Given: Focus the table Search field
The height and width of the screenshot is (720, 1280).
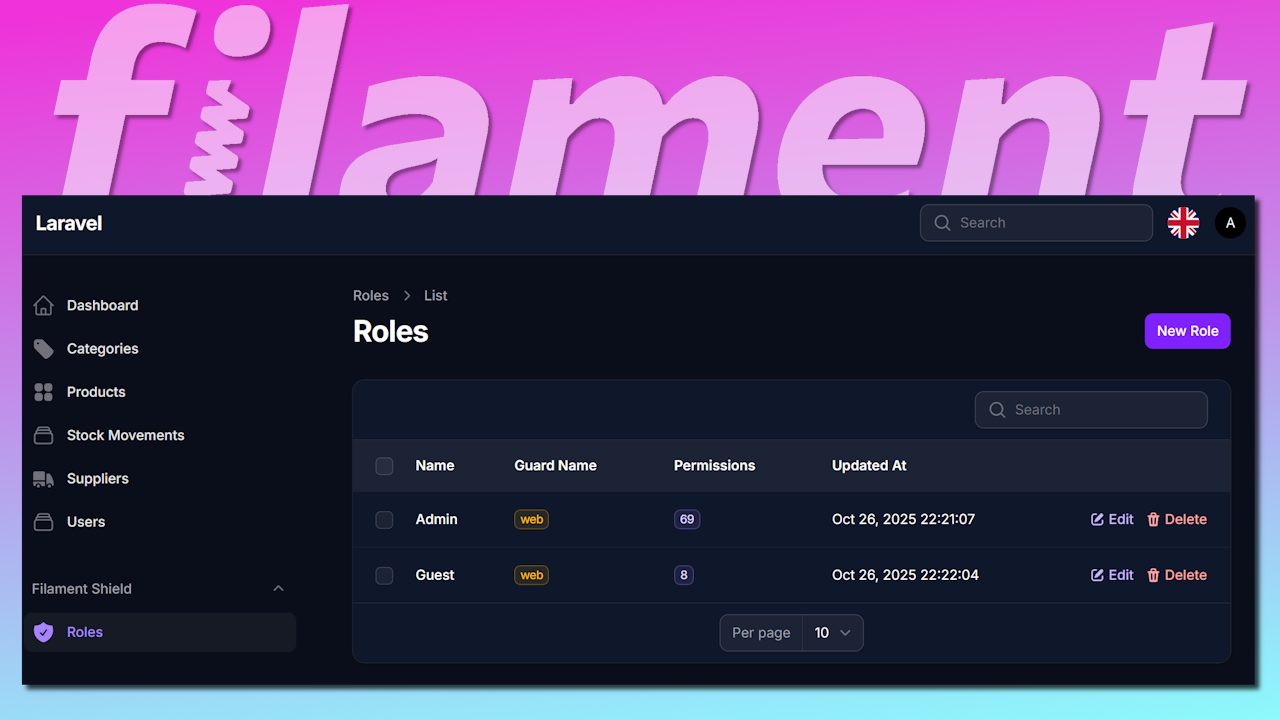Looking at the screenshot, I should coord(1091,410).
